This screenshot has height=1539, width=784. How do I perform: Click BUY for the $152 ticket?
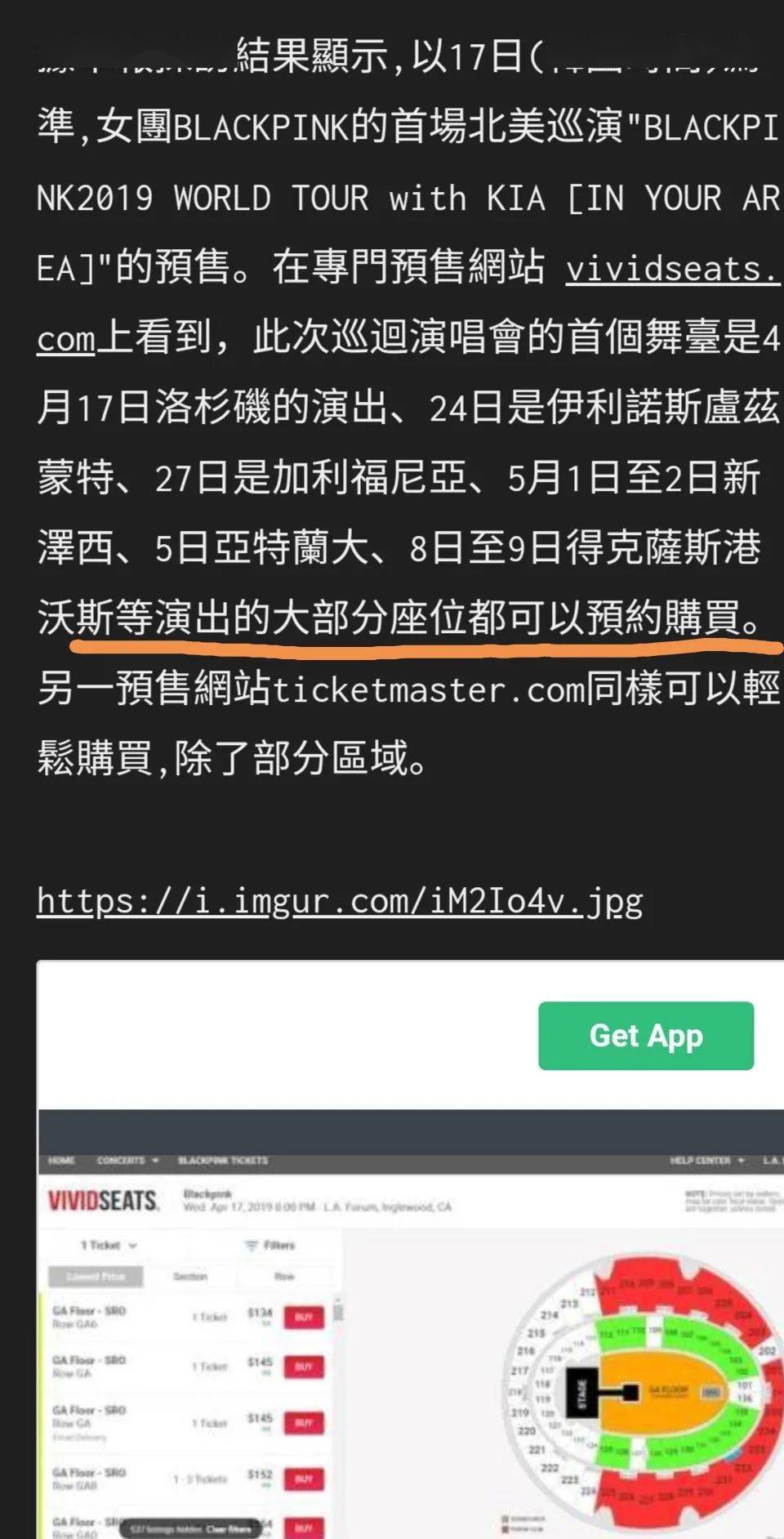pos(304,1479)
